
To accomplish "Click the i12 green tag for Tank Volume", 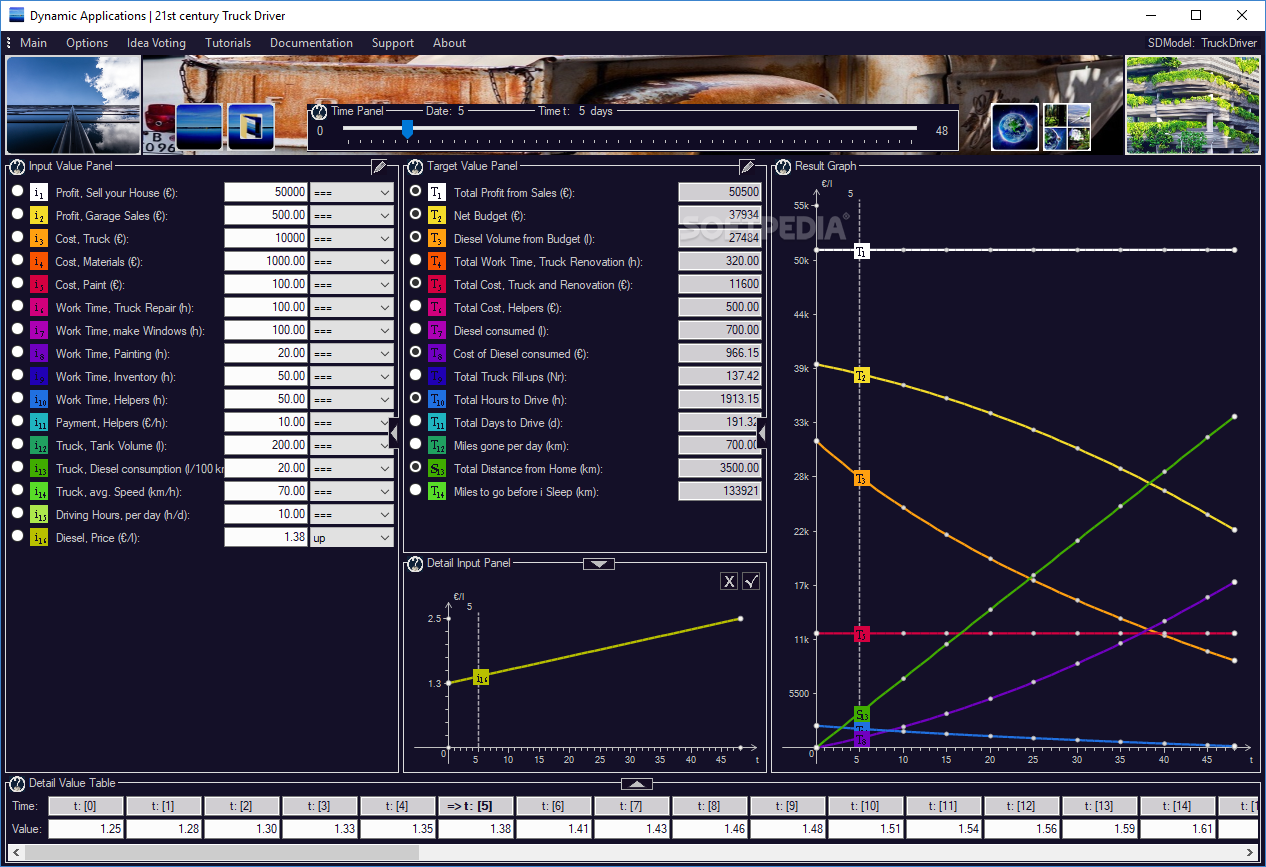I will (38, 445).
